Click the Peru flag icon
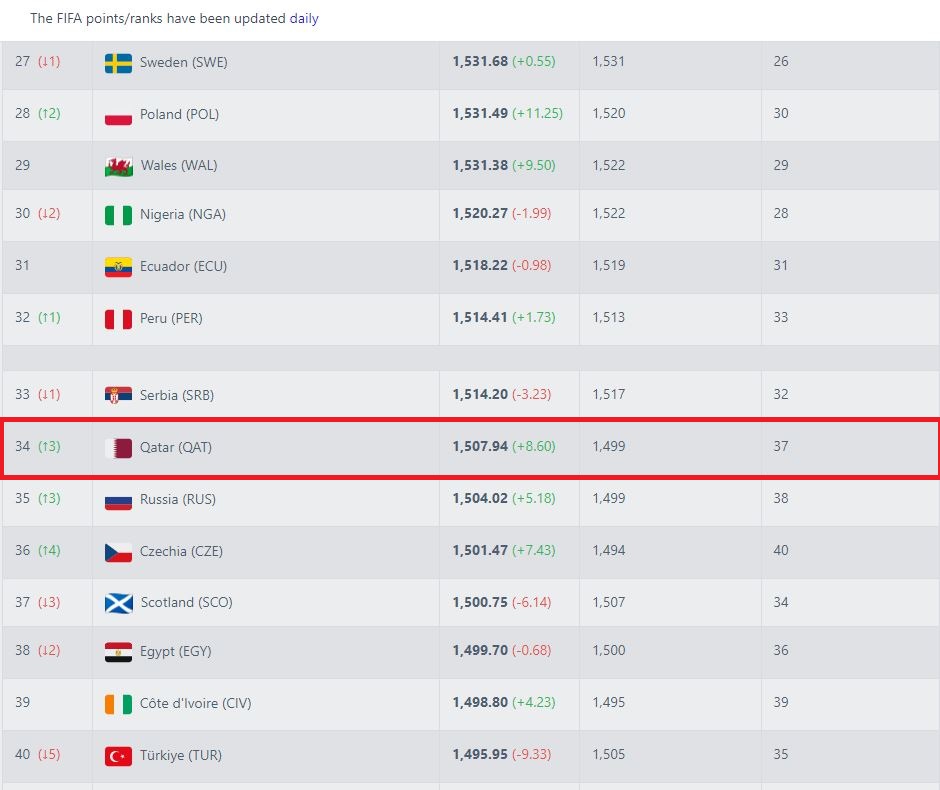The width and height of the screenshot is (940, 790). click(118, 319)
